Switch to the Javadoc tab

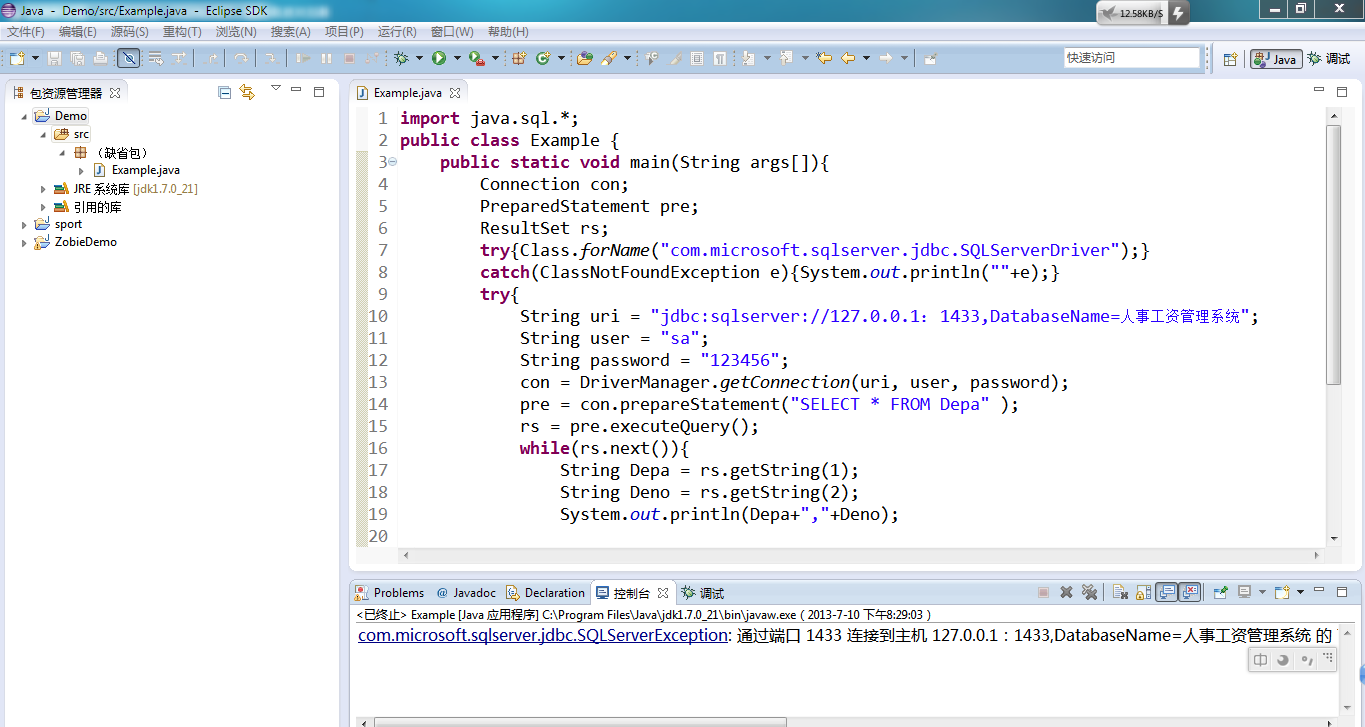click(x=466, y=593)
